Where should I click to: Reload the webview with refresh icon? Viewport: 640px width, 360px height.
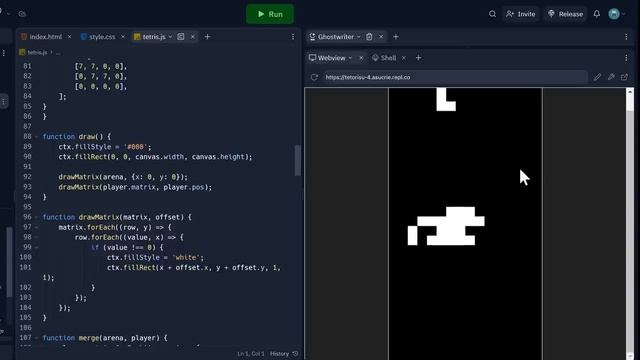(x=314, y=77)
